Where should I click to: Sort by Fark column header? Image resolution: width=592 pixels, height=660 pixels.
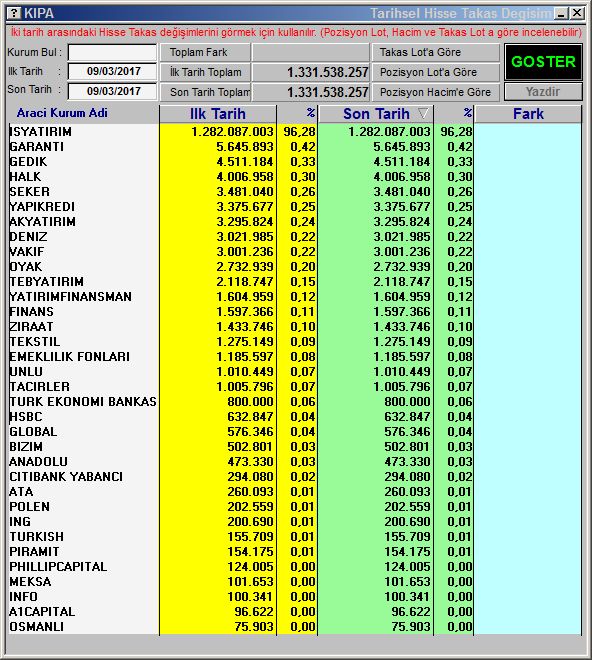(528, 114)
